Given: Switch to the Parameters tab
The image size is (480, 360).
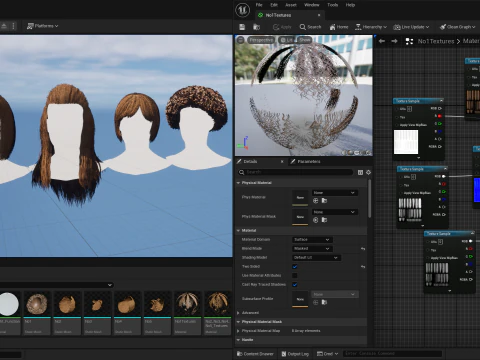Looking at the screenshot, I should pyautogui.click(x=309, y=161).
